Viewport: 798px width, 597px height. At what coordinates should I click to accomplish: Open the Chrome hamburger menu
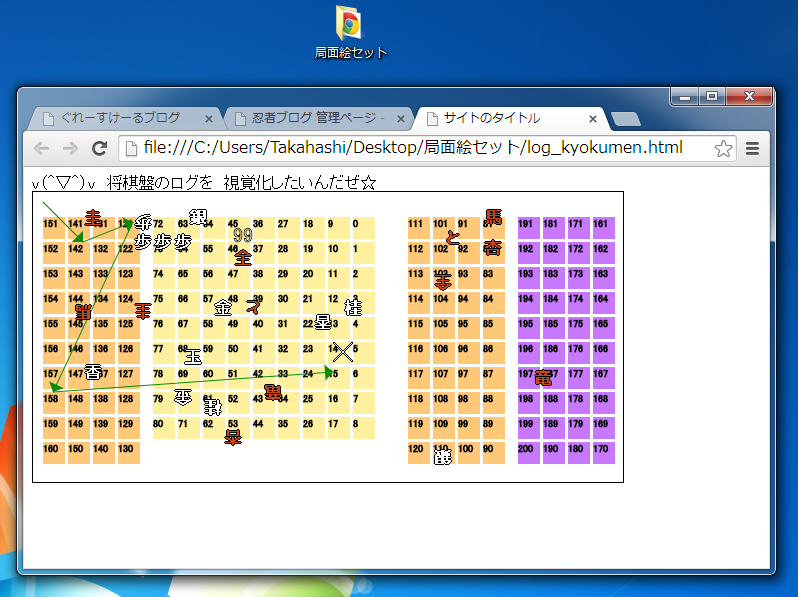[752, 149]
